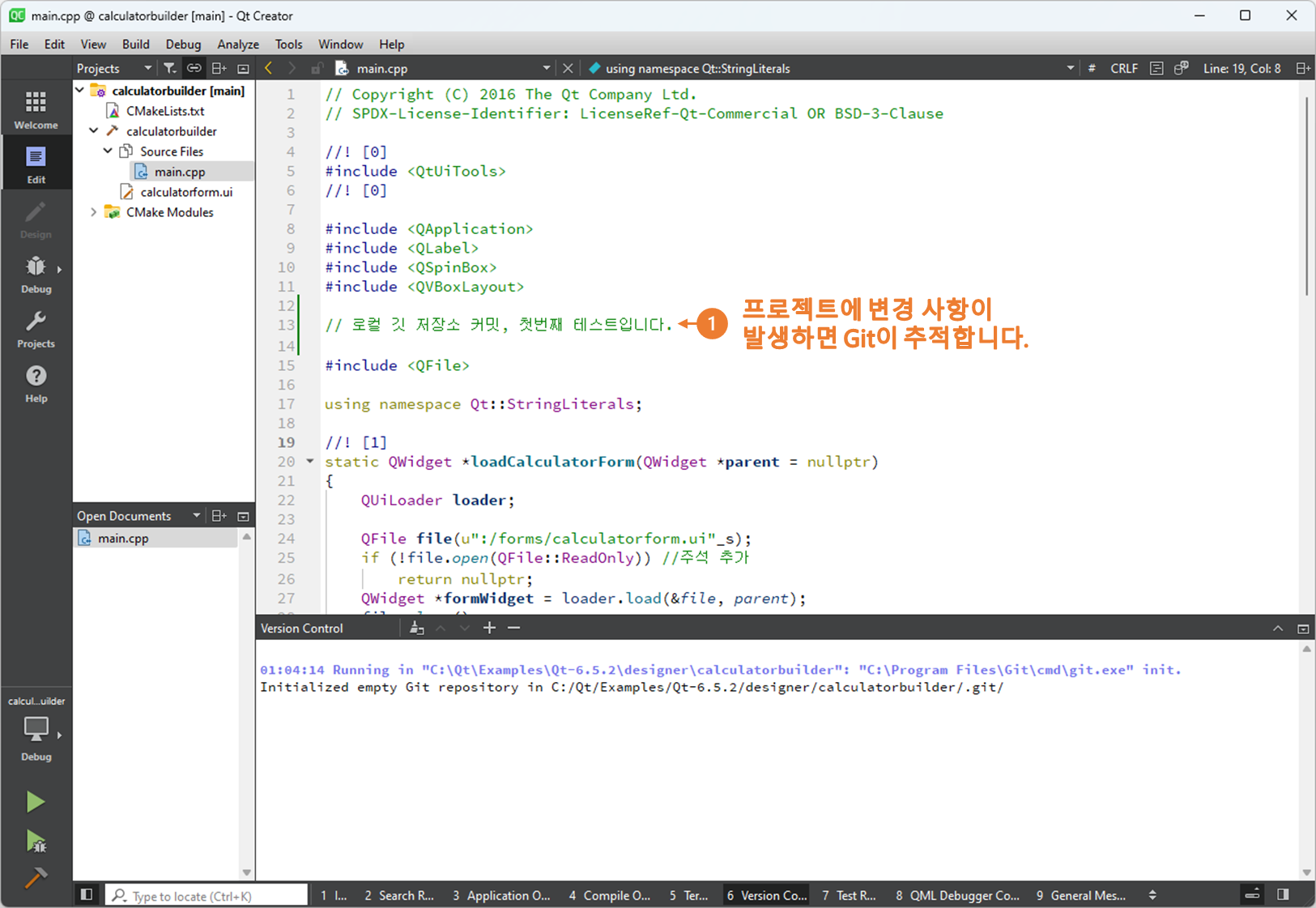Open the File menu
The width and height of the screenshot is (1316, 908).
click(x=19, y=44)
